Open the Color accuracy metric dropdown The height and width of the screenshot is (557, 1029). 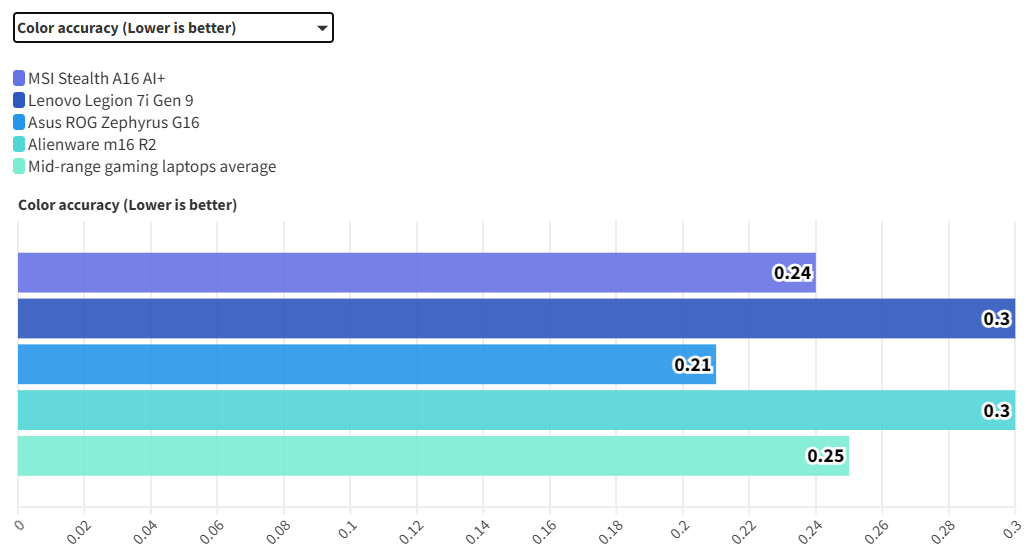172,28
